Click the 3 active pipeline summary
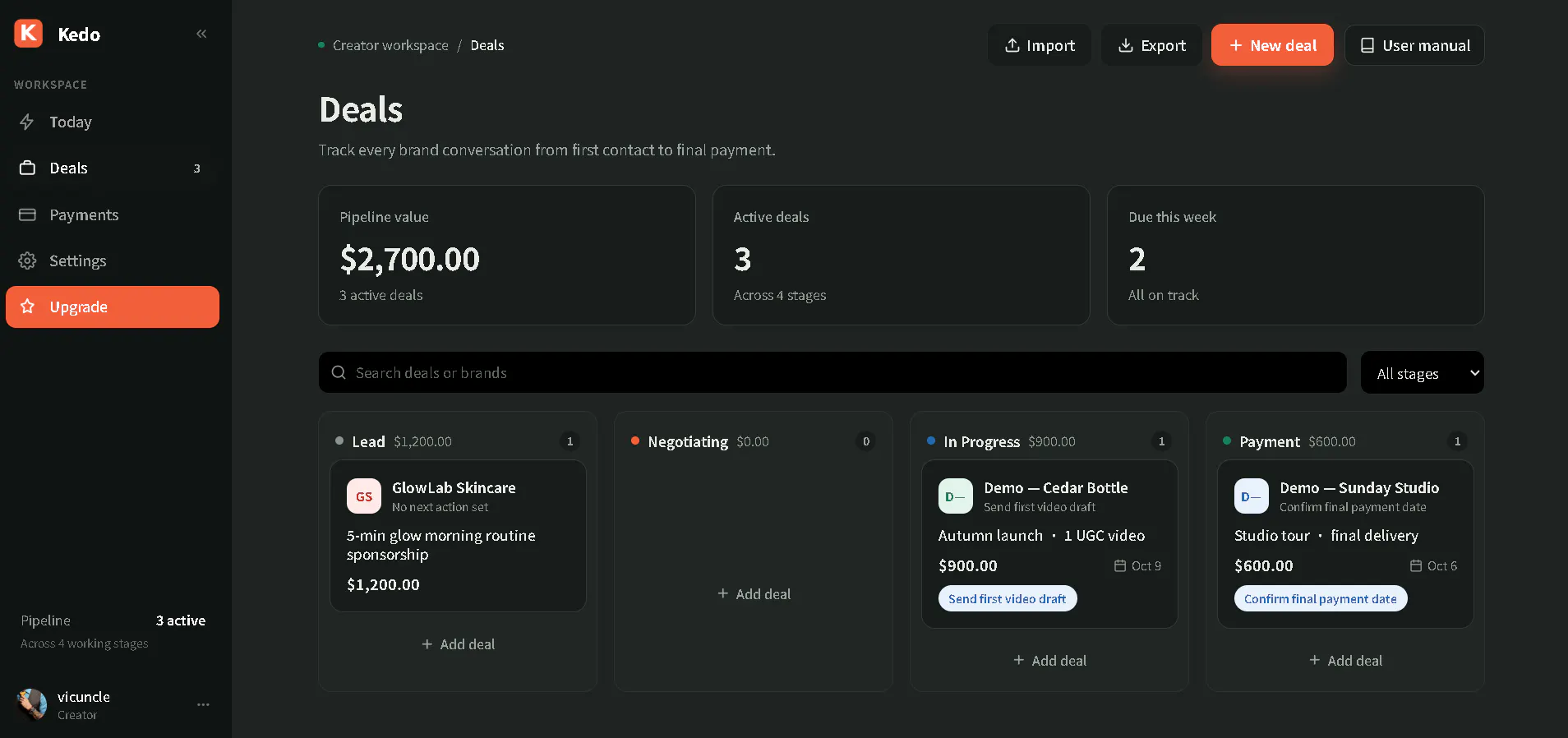The width and height of the screenshot is (1568, 738). click(x=181, y=620)
